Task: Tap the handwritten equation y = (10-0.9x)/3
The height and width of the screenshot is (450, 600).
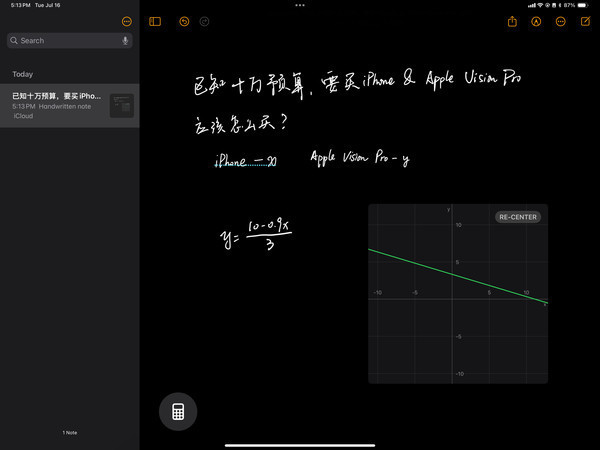Action: pos(256,234)
